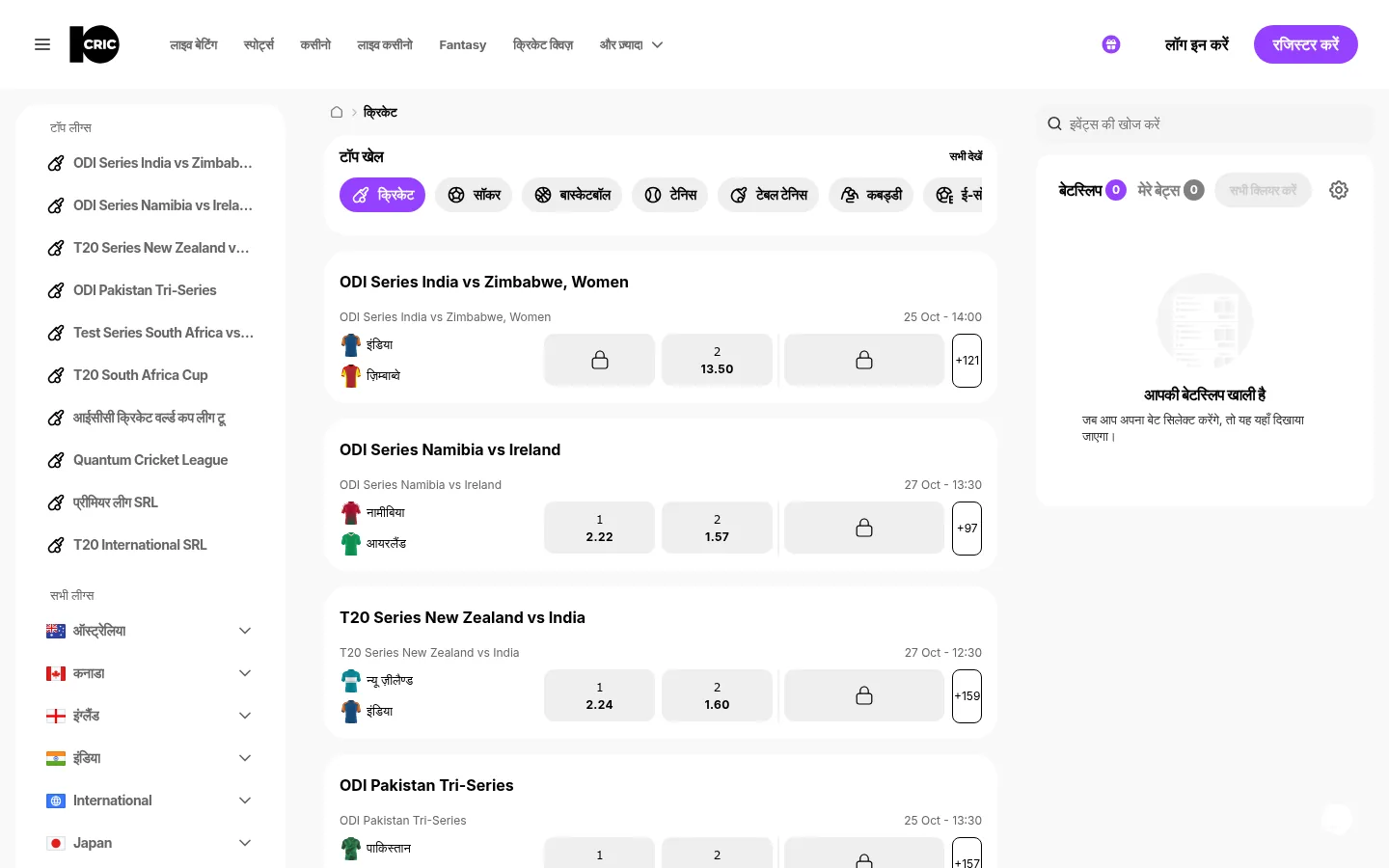Switch to the मेरे बेट्स tab

(1170, 190)
